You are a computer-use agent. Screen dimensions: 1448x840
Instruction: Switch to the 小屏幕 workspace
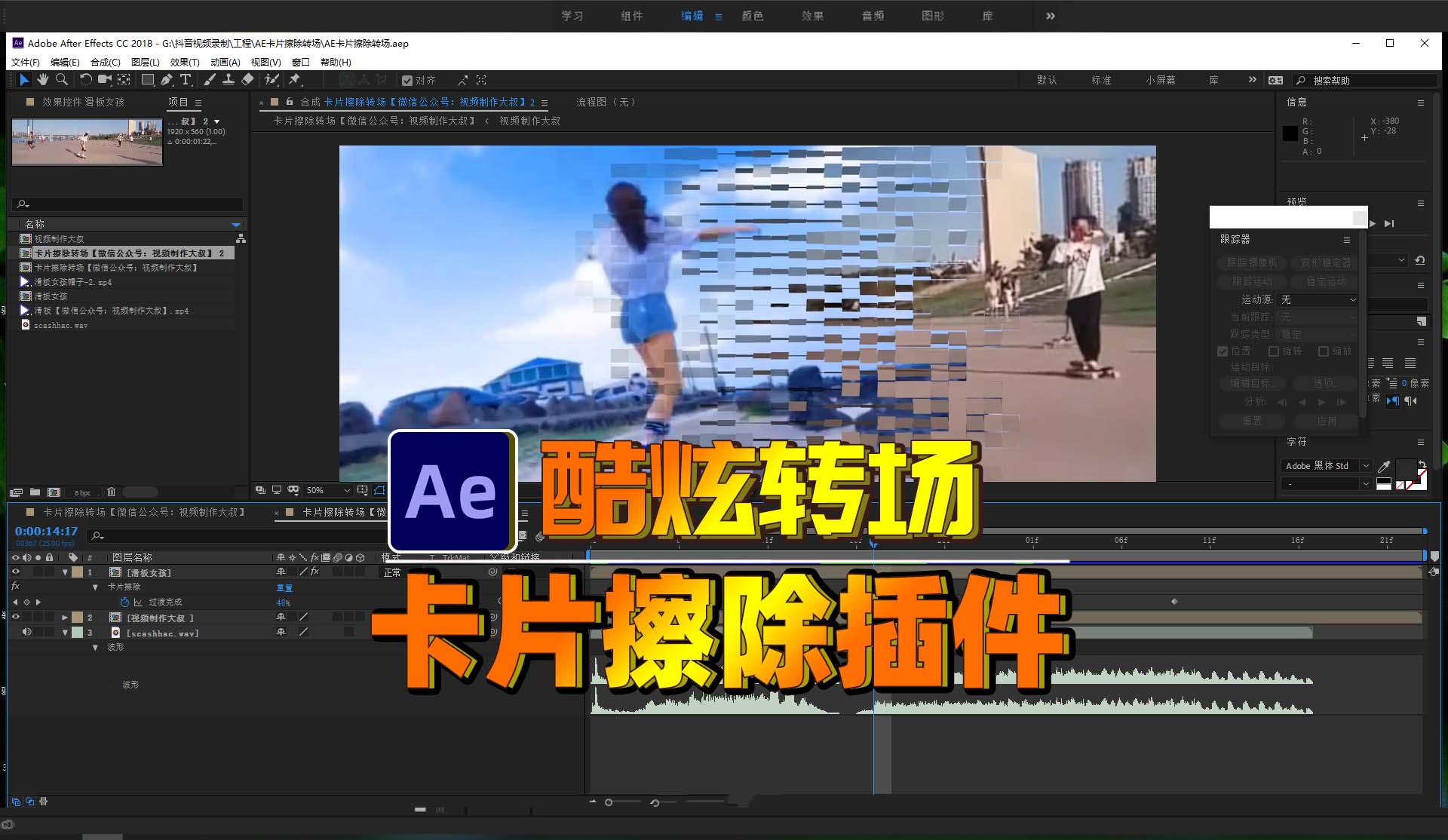point(1161,80)
